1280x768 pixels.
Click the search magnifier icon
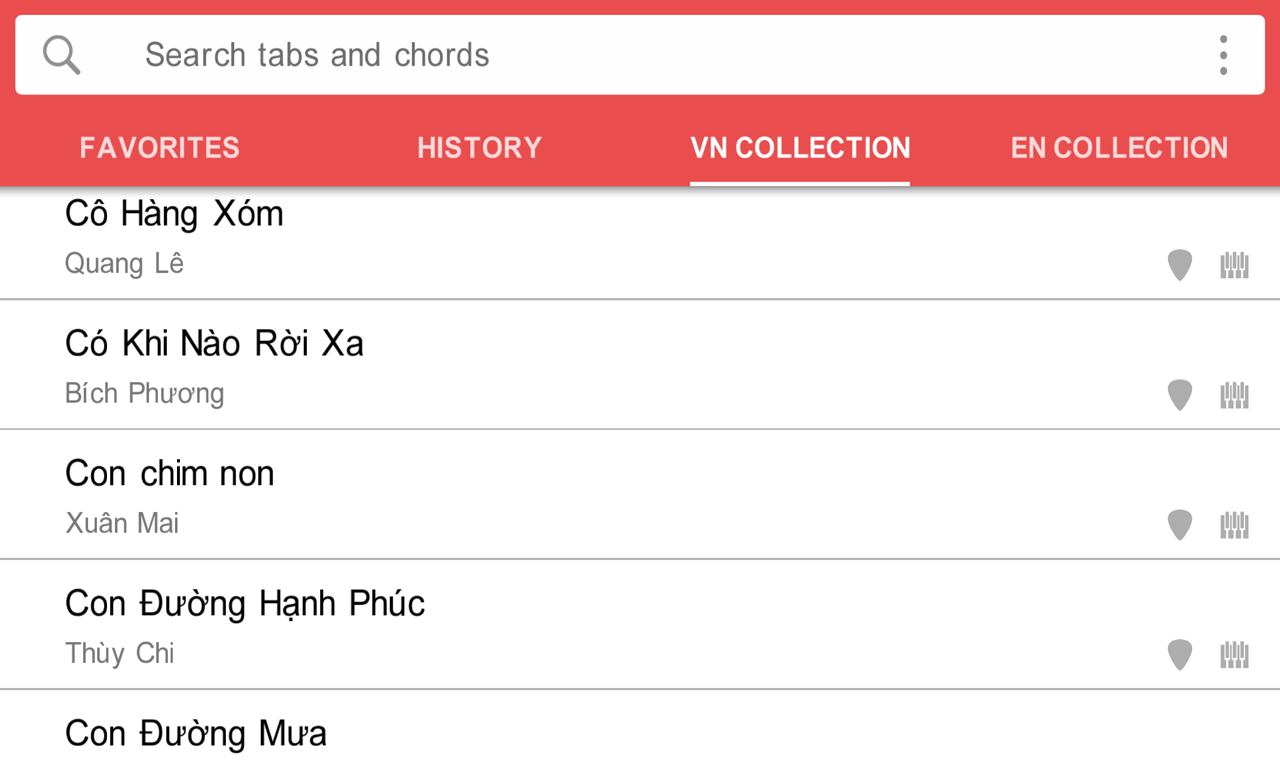[61, 55]
